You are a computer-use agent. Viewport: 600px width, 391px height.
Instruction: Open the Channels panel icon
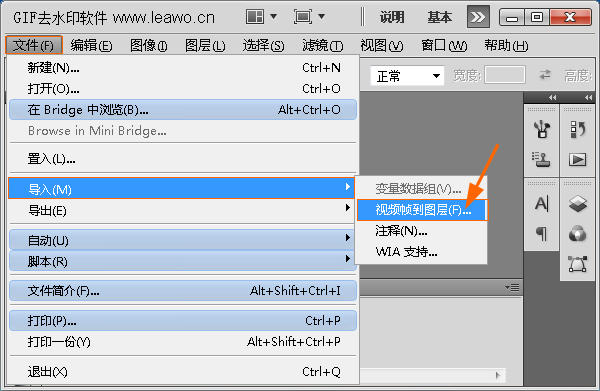[577, 233]
